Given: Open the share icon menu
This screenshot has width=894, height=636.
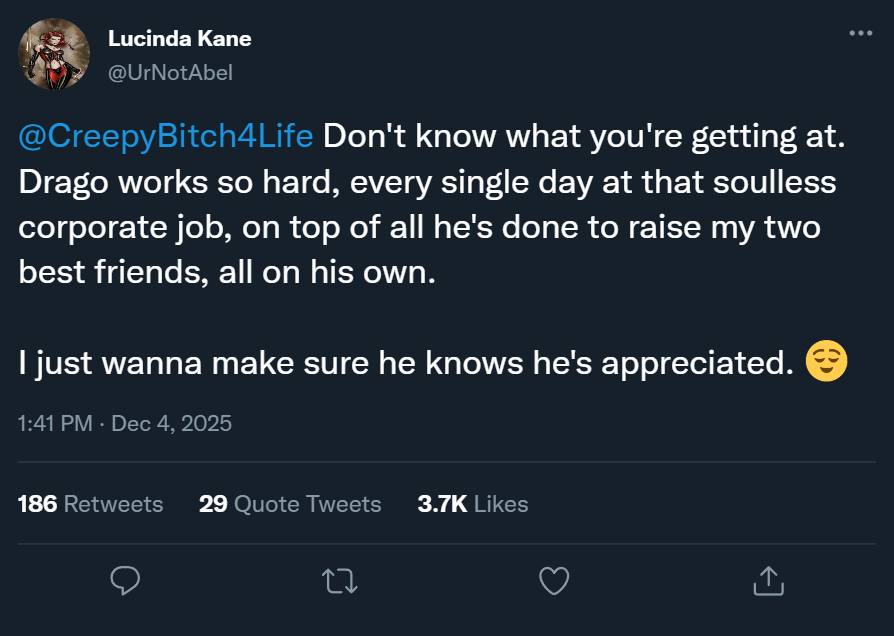Looking at the screenshot, I should (x=768, y=580).
